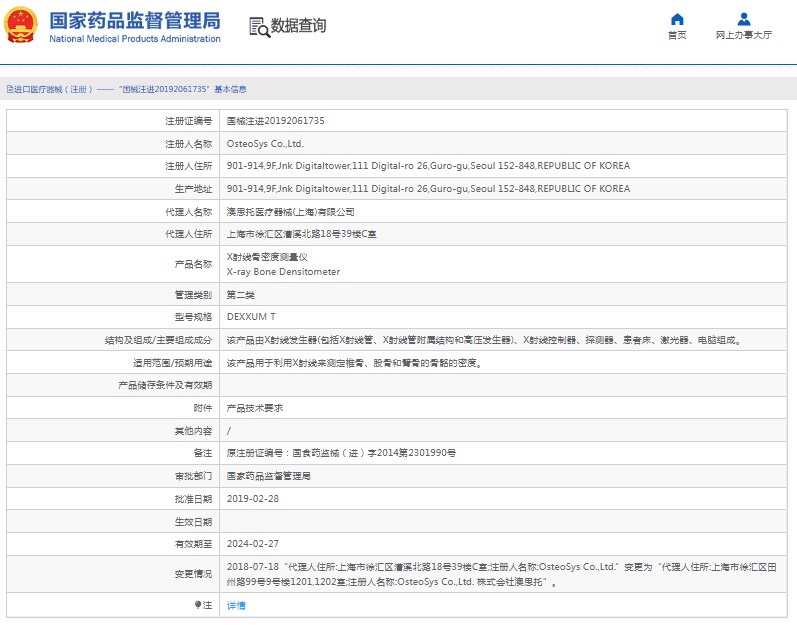
Task: Click the 注册人住所 address value
Action: 428,166
